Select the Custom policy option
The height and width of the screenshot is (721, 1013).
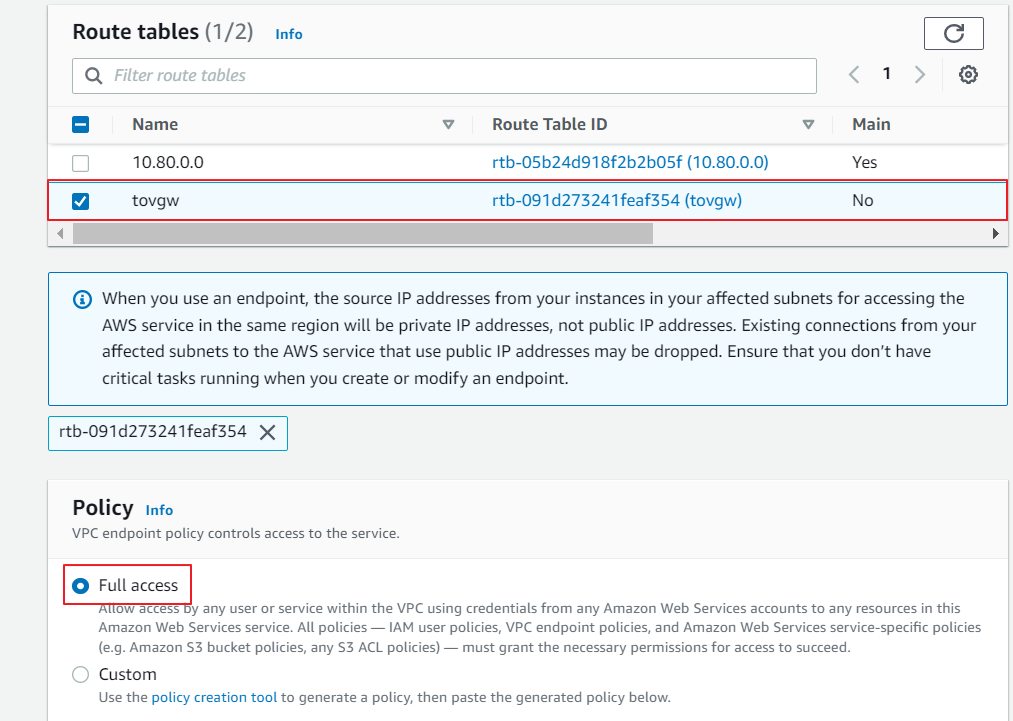click(x=81, y=675)
